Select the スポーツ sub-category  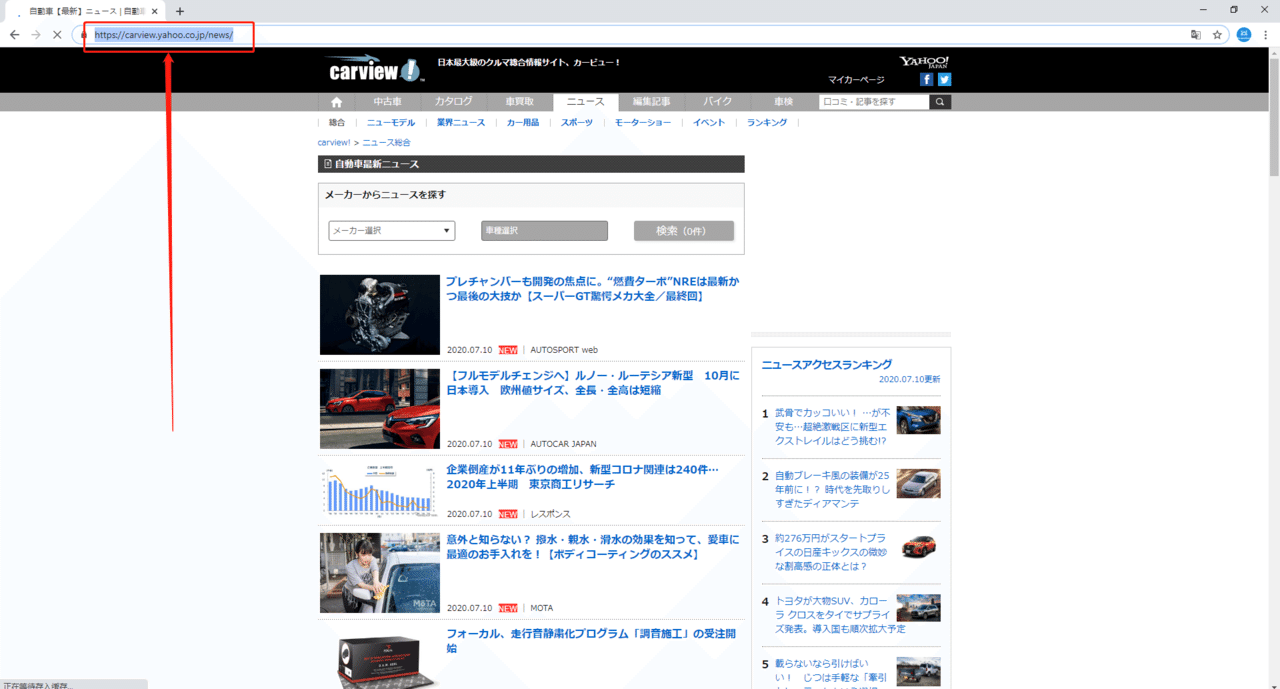(x=576, y=122)
